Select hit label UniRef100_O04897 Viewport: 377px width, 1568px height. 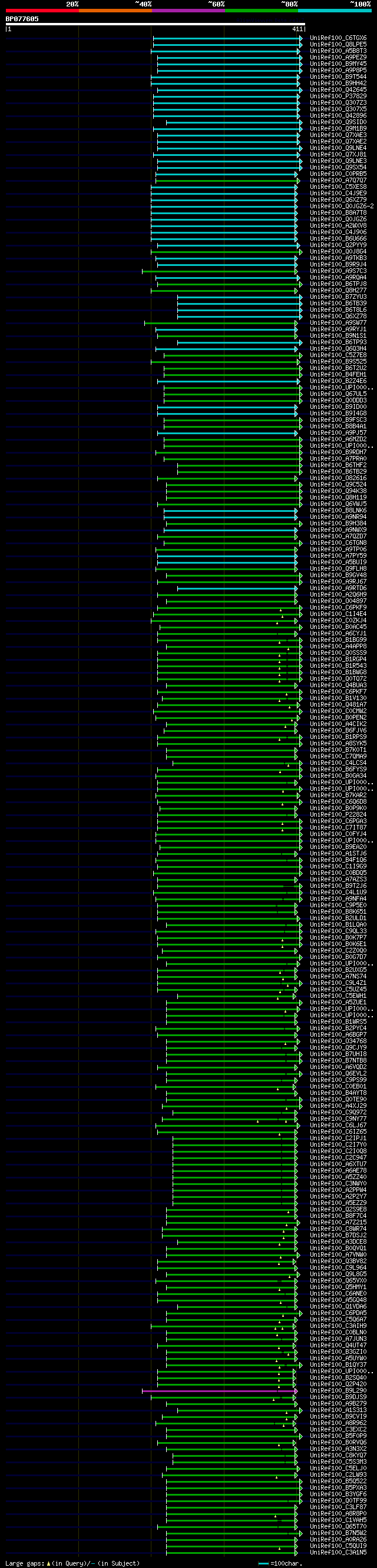[338, 601]
